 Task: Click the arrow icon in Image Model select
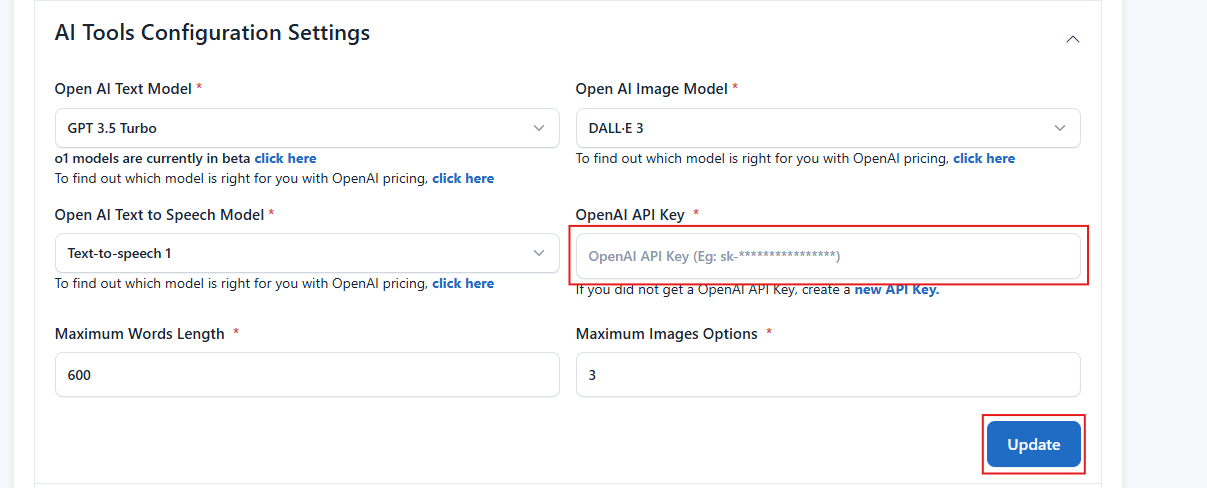click(x=1060, y=128)
